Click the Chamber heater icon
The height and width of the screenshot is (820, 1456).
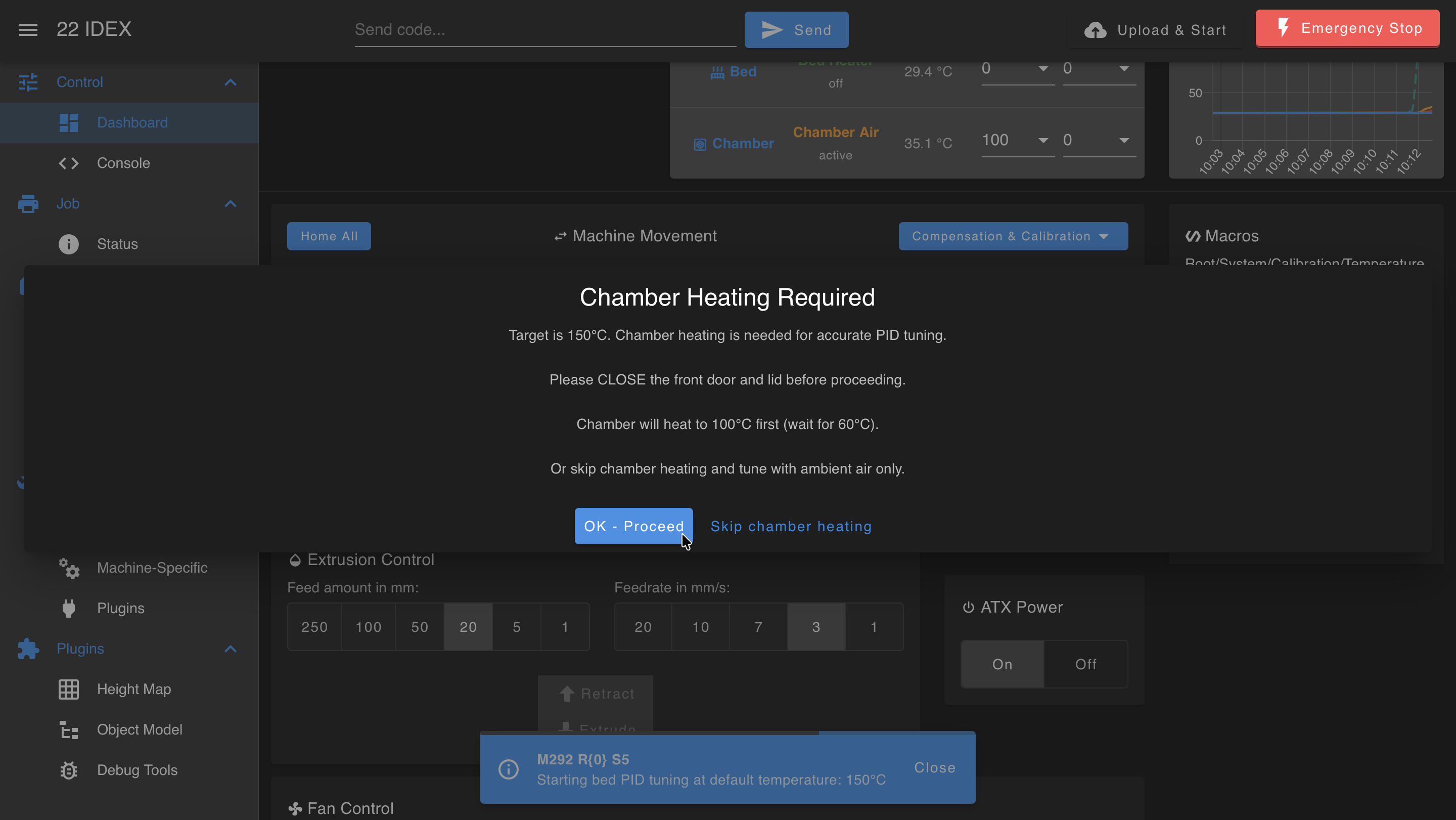click(700, 144)
